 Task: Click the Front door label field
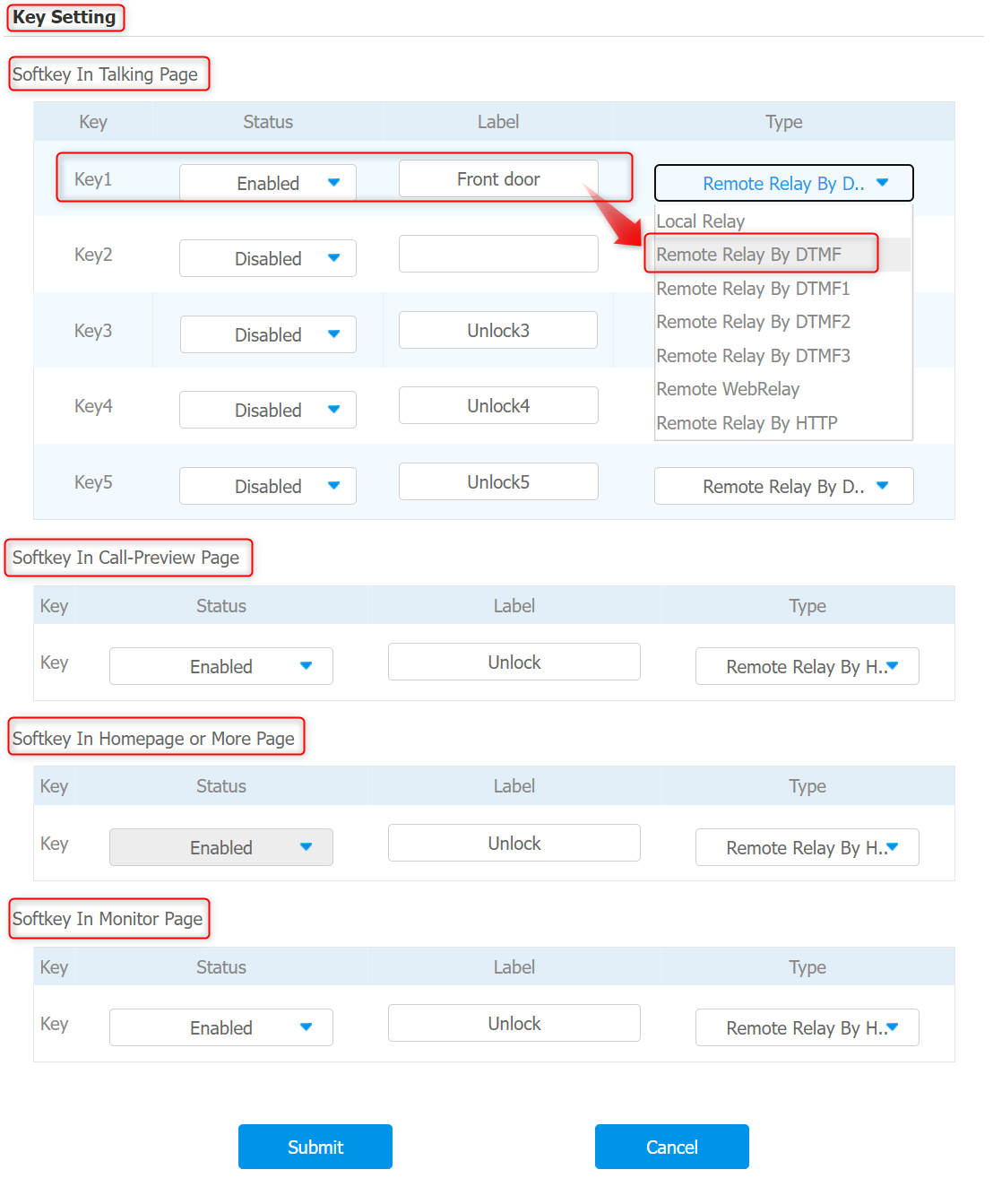pyautogui.click(x=498, y=179)
